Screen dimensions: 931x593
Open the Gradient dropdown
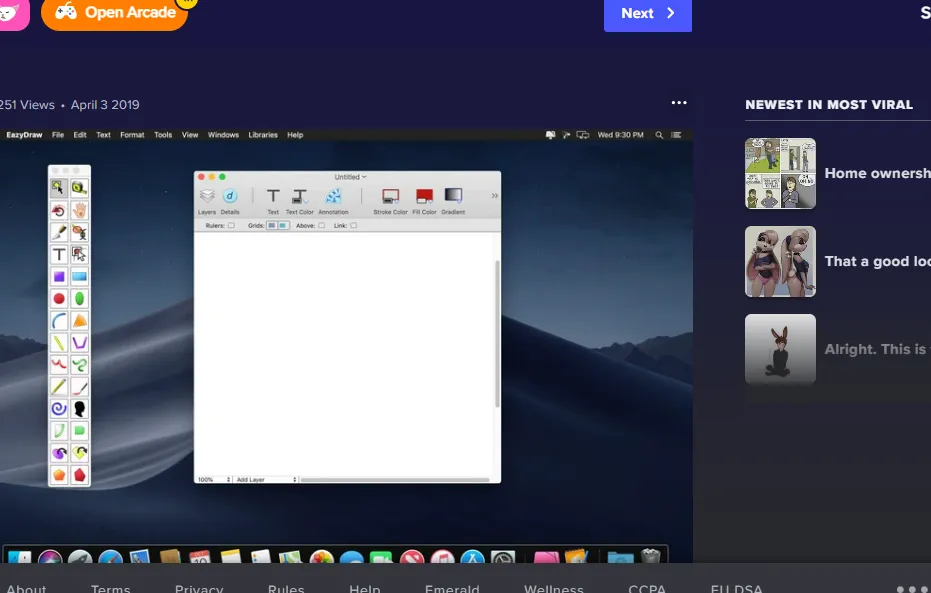(453, 201)
